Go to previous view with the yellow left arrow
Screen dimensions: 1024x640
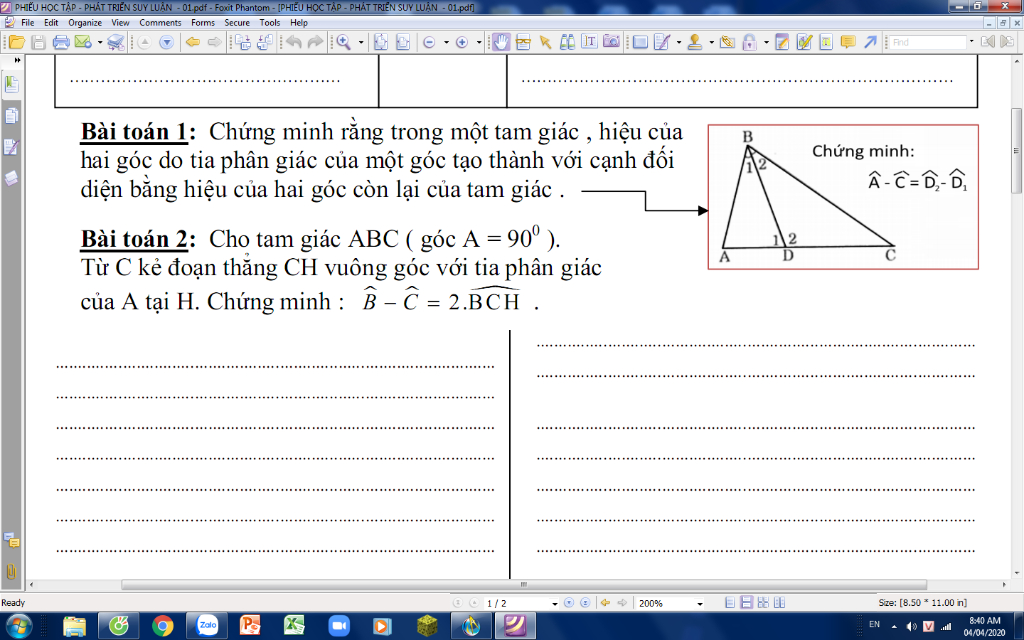point(193,42)
